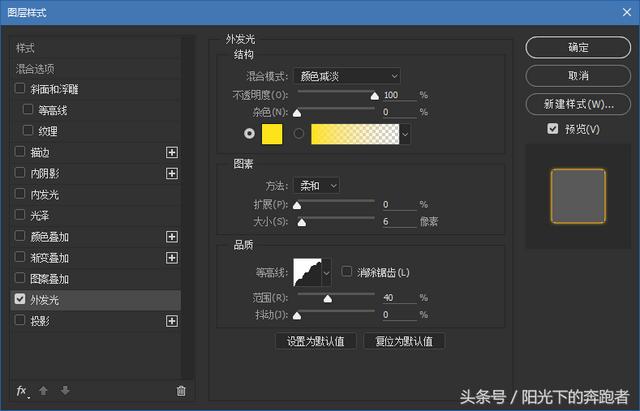Image resolution: width=640 pixels, height=411 pixels.
Task: Uncheck the 预览 checkbox
Action: pyautogui.click(x=552, y=129)
